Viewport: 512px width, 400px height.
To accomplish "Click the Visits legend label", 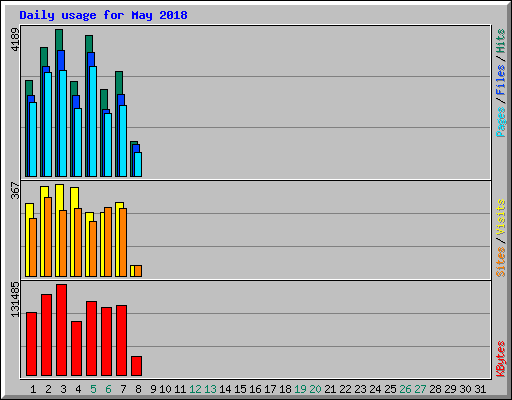I will click(x=501, y=217).
